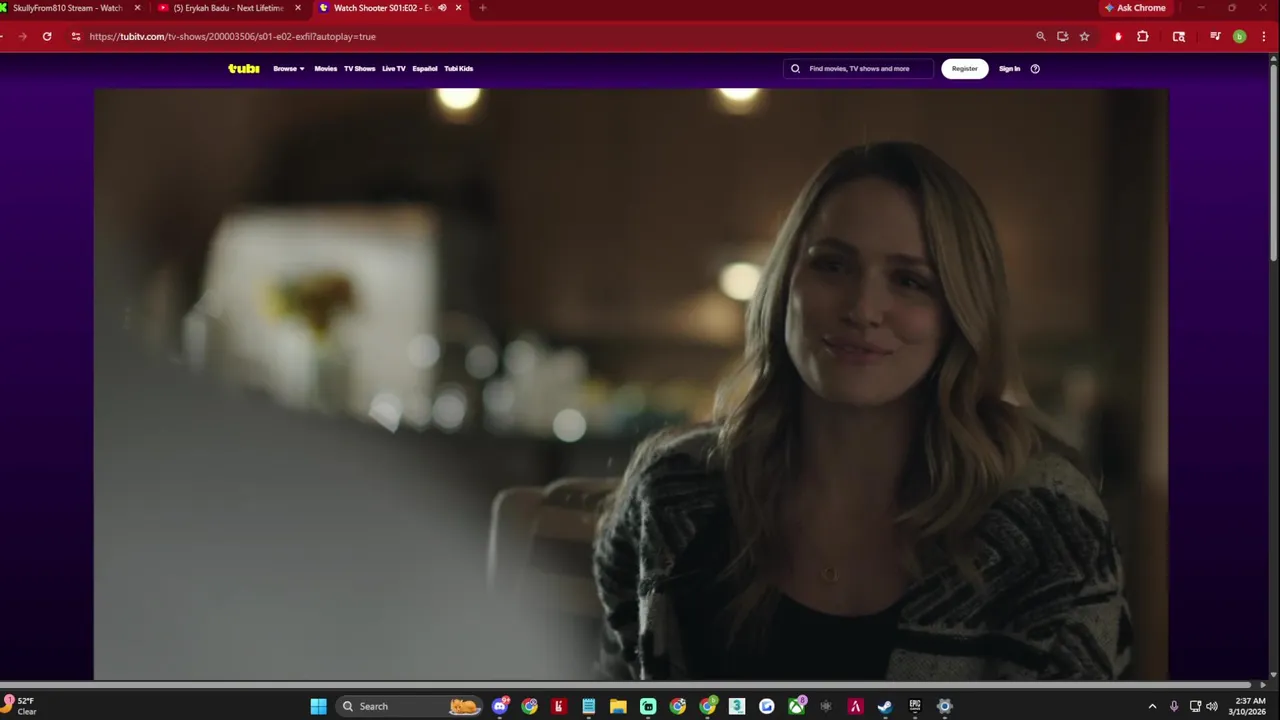Image resolution: width=1280 pixels, height=720 pixels.
Task: Click the video player to pause playback
Action: tap(631, 385)
